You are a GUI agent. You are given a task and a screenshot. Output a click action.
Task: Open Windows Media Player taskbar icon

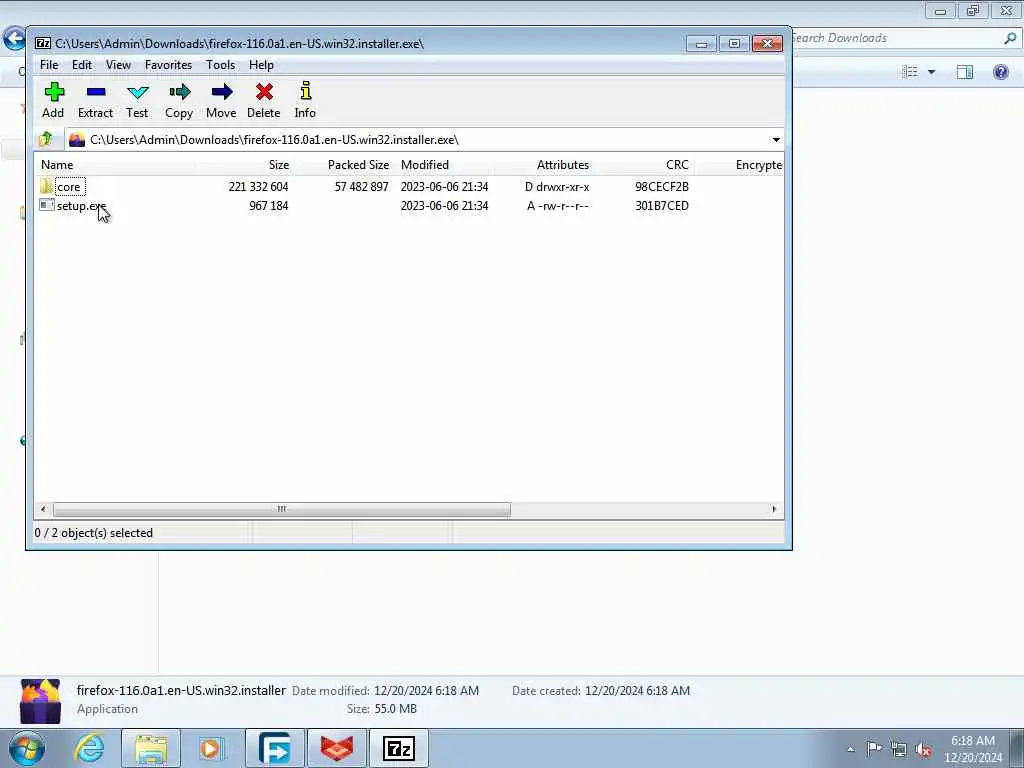[x=211, y=748]
